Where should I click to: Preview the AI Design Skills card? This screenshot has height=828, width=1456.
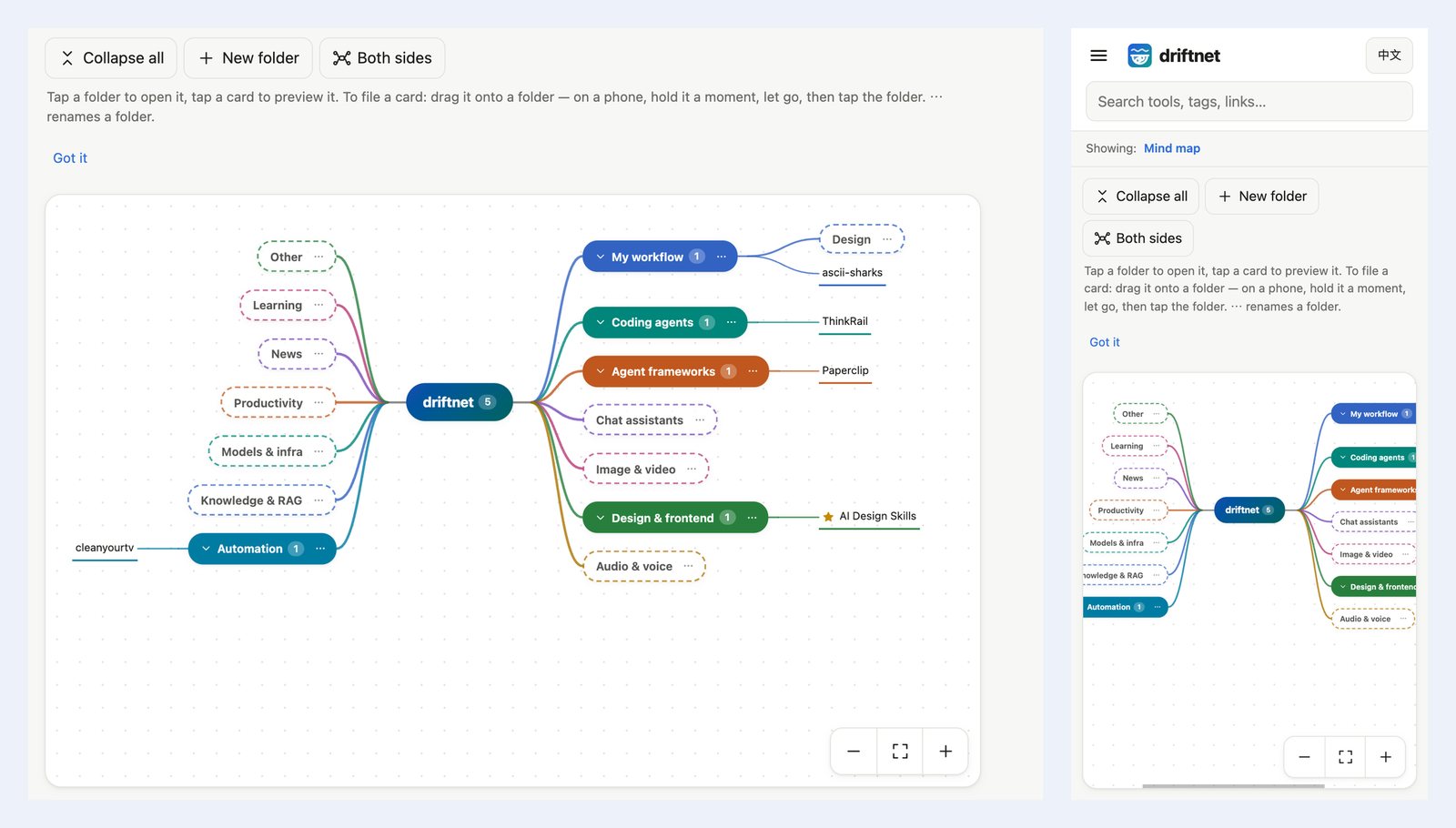coord(869,517)
